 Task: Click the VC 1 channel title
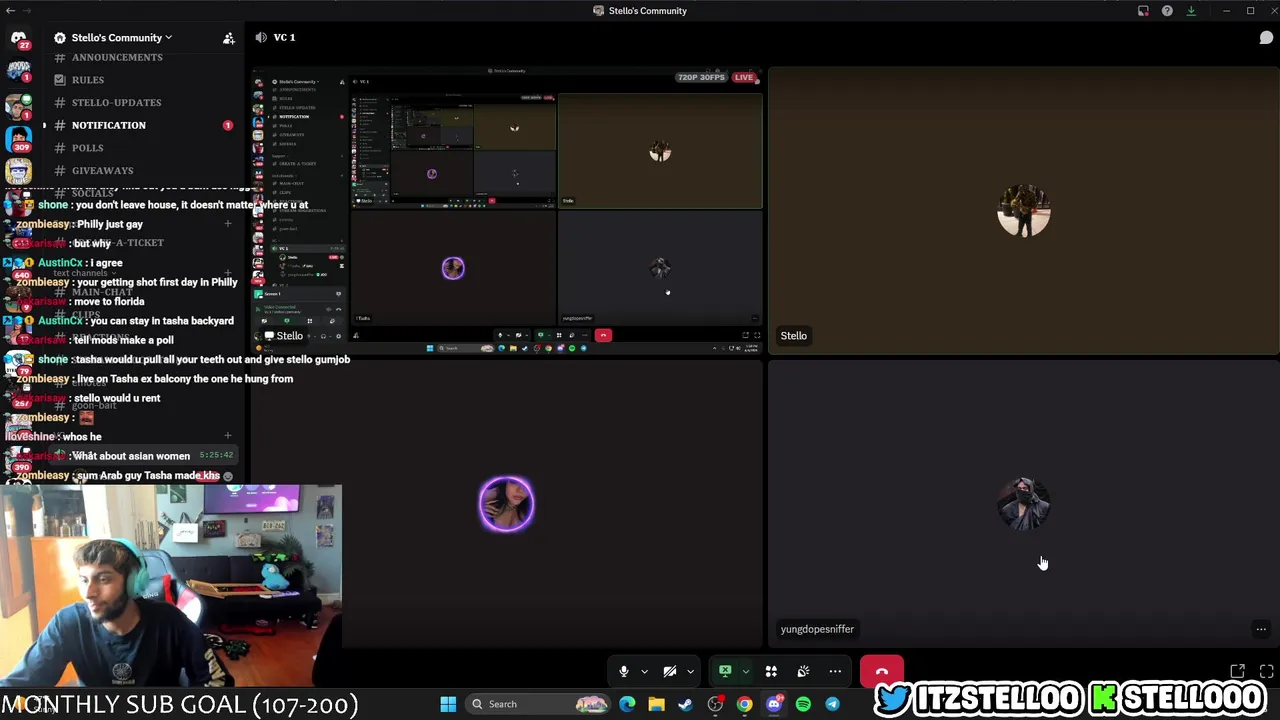[x=284, y=38]
